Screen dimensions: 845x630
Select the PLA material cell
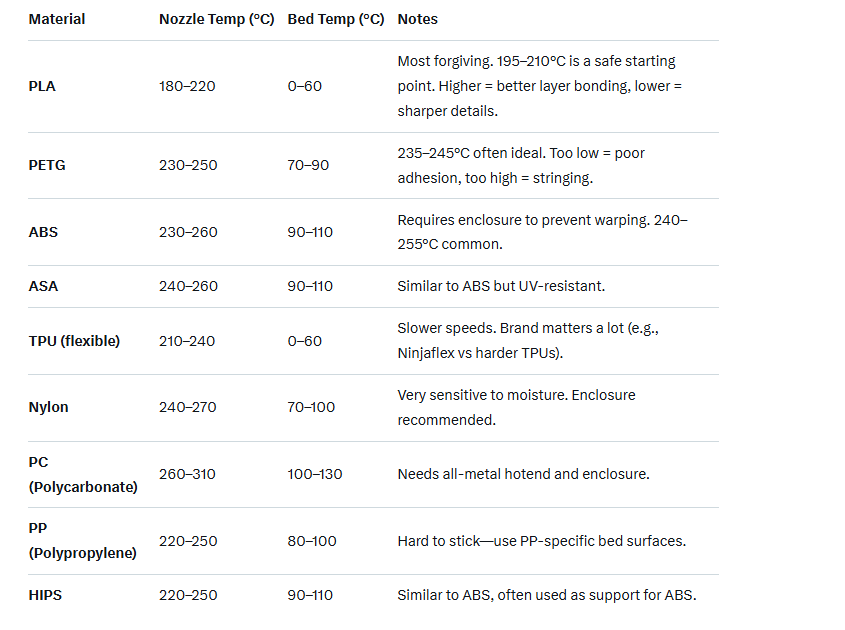[42, 86]
